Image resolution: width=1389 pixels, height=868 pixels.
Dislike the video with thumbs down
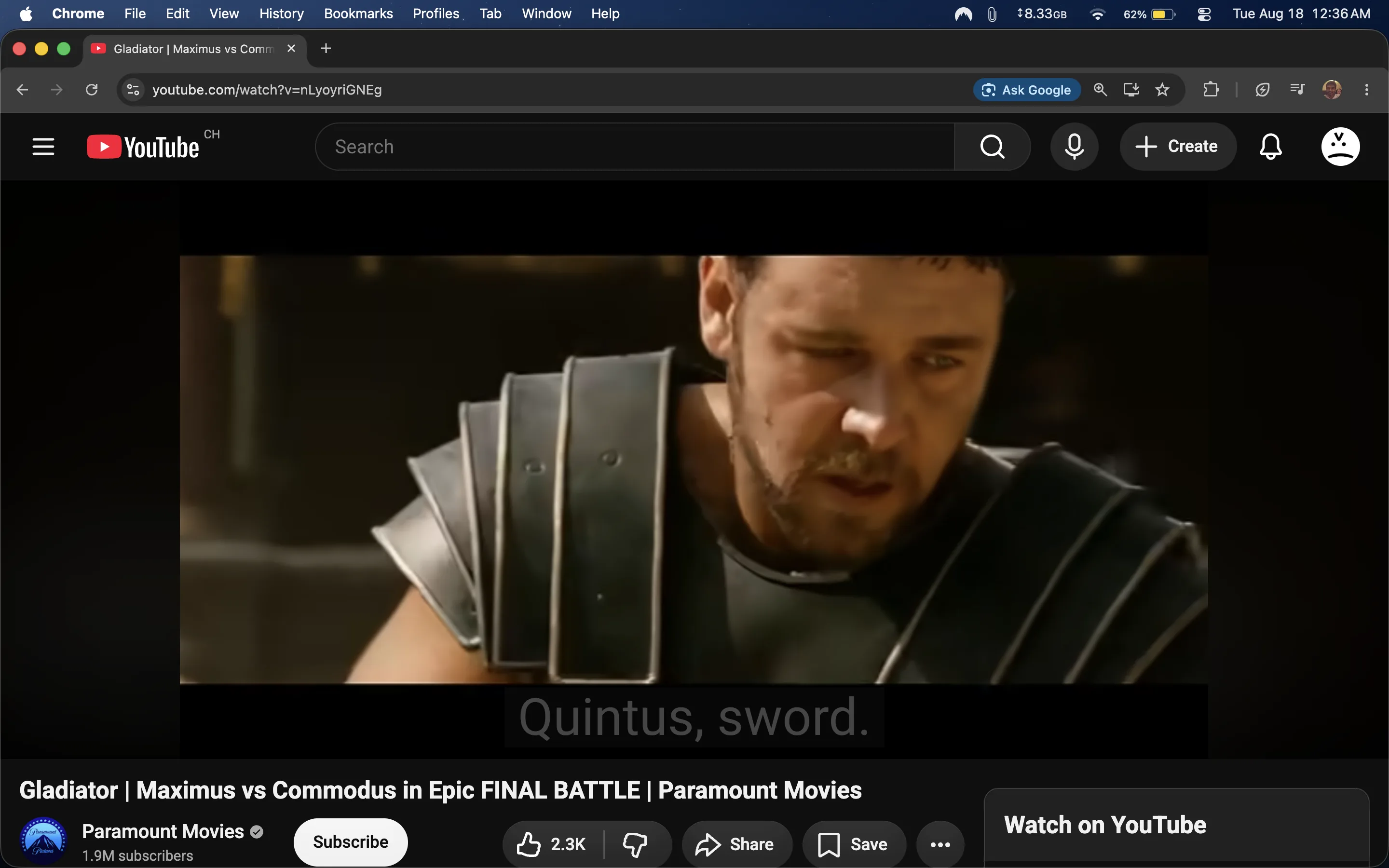(635, 844)
